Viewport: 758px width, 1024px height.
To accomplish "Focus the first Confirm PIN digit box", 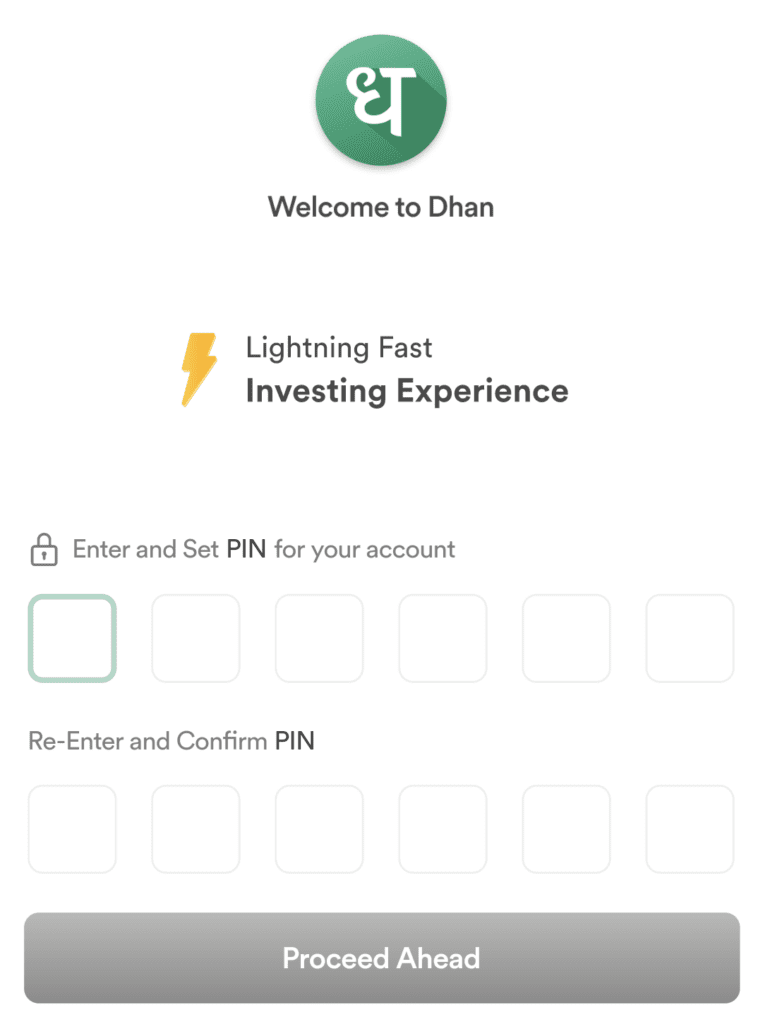I will [x=72, y=829].
